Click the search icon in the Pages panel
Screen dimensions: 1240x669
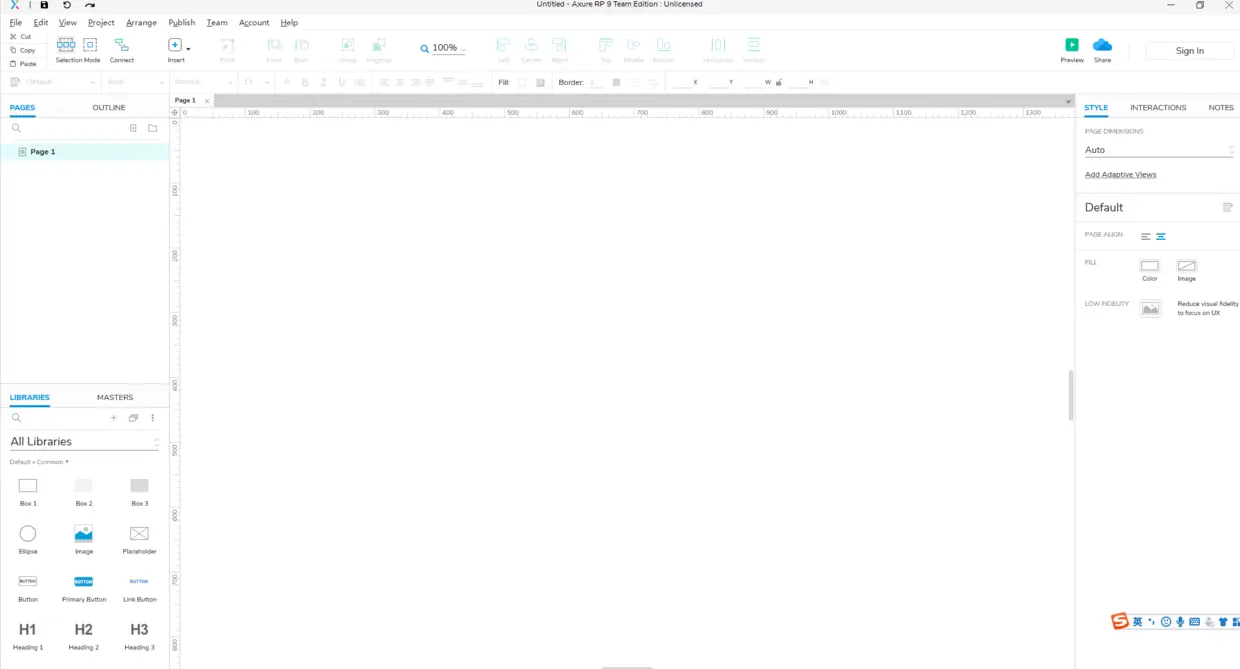click(16, 128)
